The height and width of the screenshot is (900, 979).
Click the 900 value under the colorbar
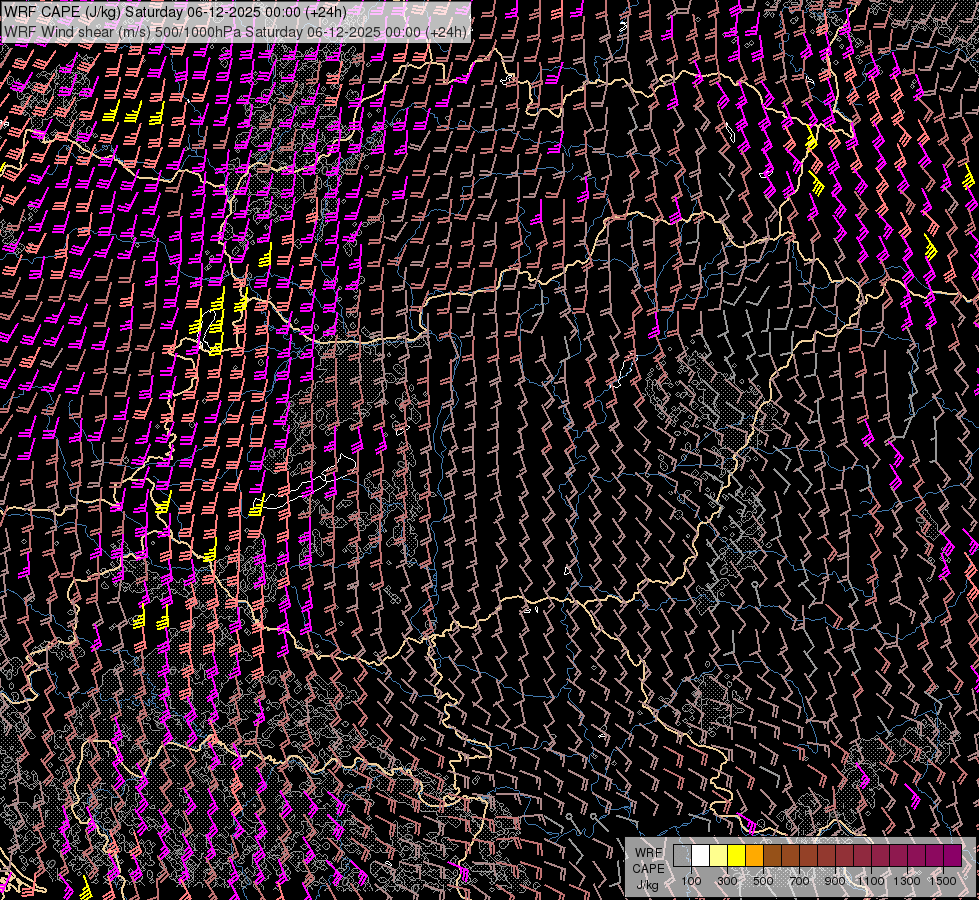[x=835, y=881]
